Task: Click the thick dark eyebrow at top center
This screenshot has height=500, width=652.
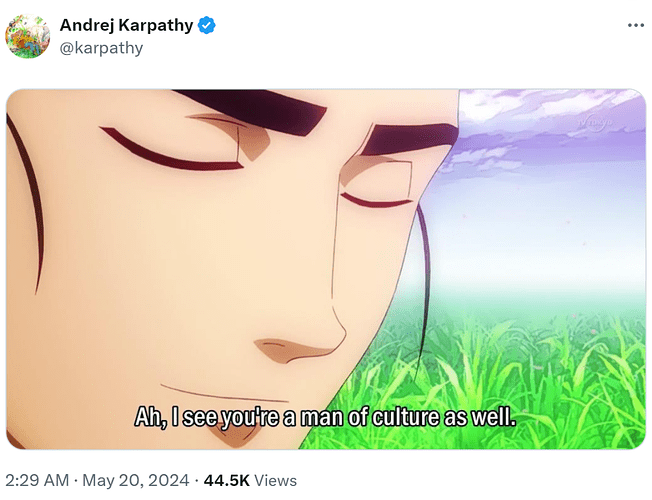Action: coord(249,111)
